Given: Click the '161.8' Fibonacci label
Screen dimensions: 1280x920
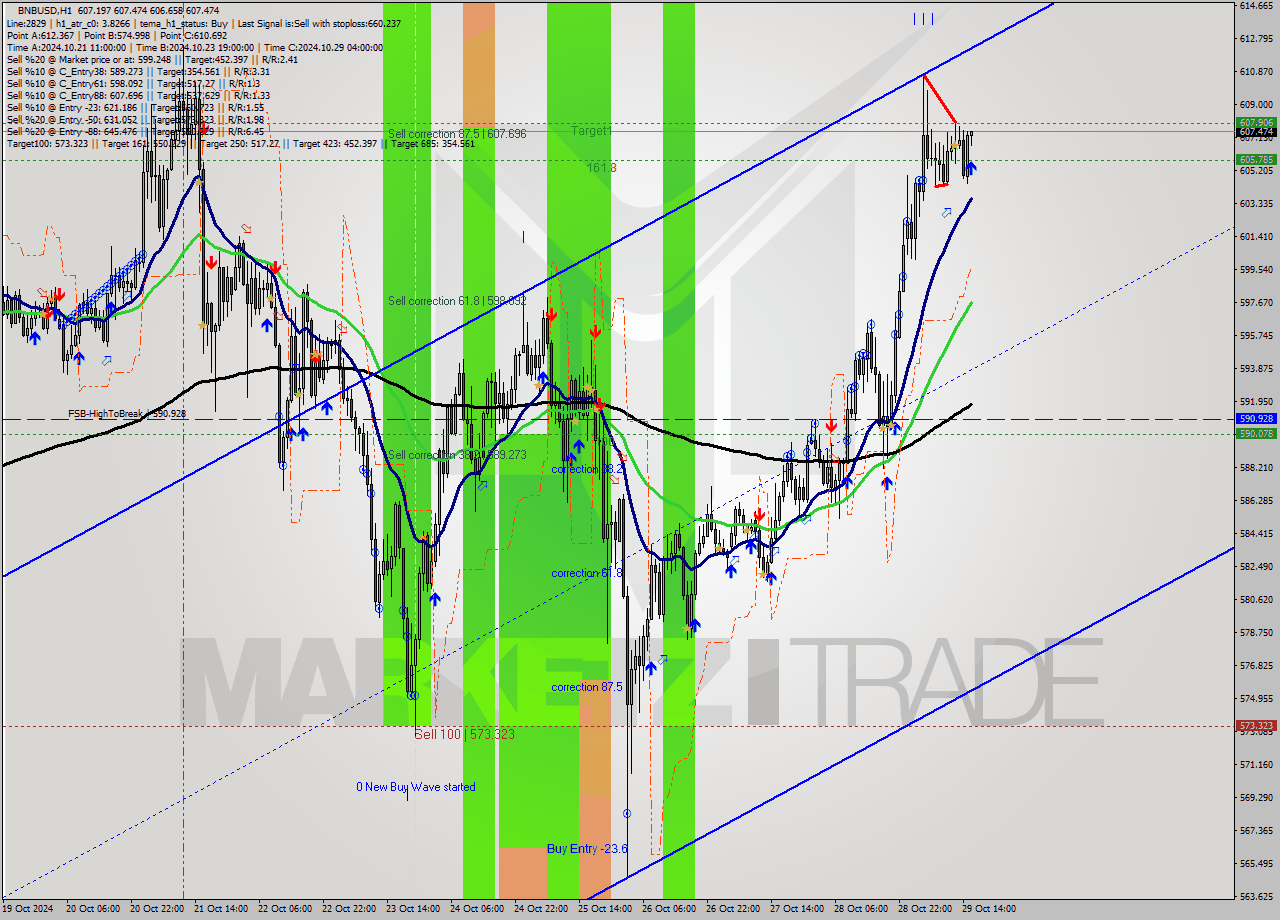Looking at the screenshot, I should point(601,168).
